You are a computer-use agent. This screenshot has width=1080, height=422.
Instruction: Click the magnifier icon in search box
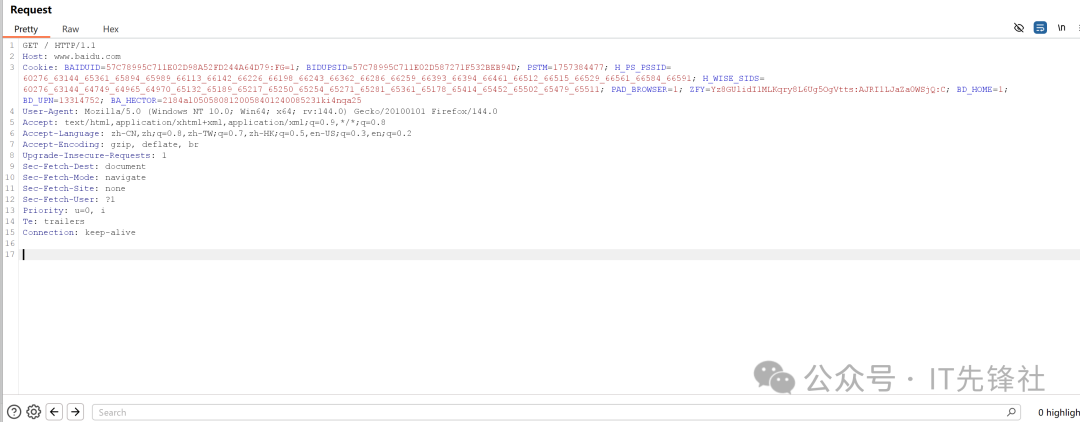(1011, 412)
